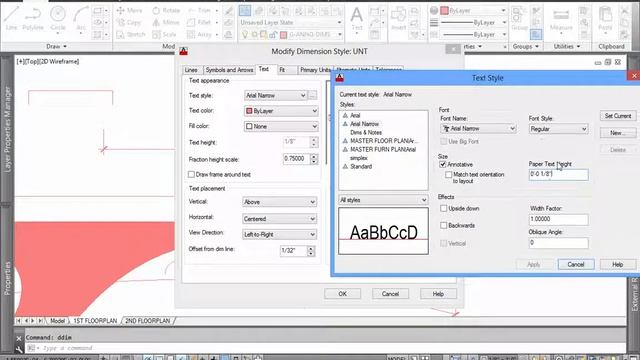Click Oblique Angle input field
This screenshot has height=360, width=640.
[x=558, y=243]
